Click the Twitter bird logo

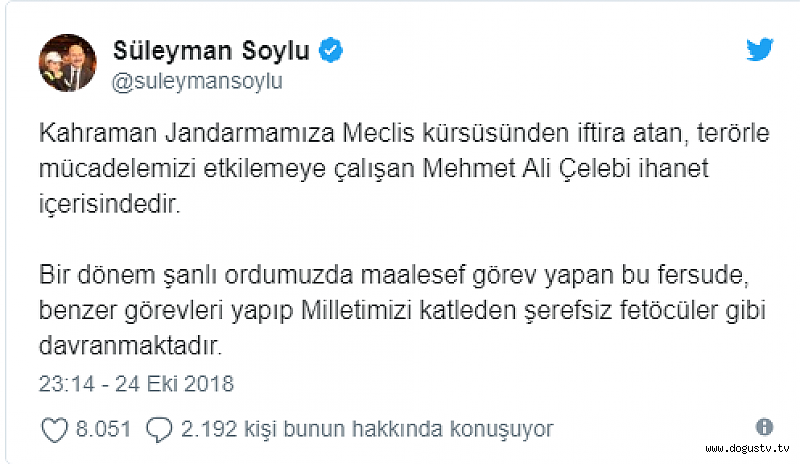[x=761, y=51]
